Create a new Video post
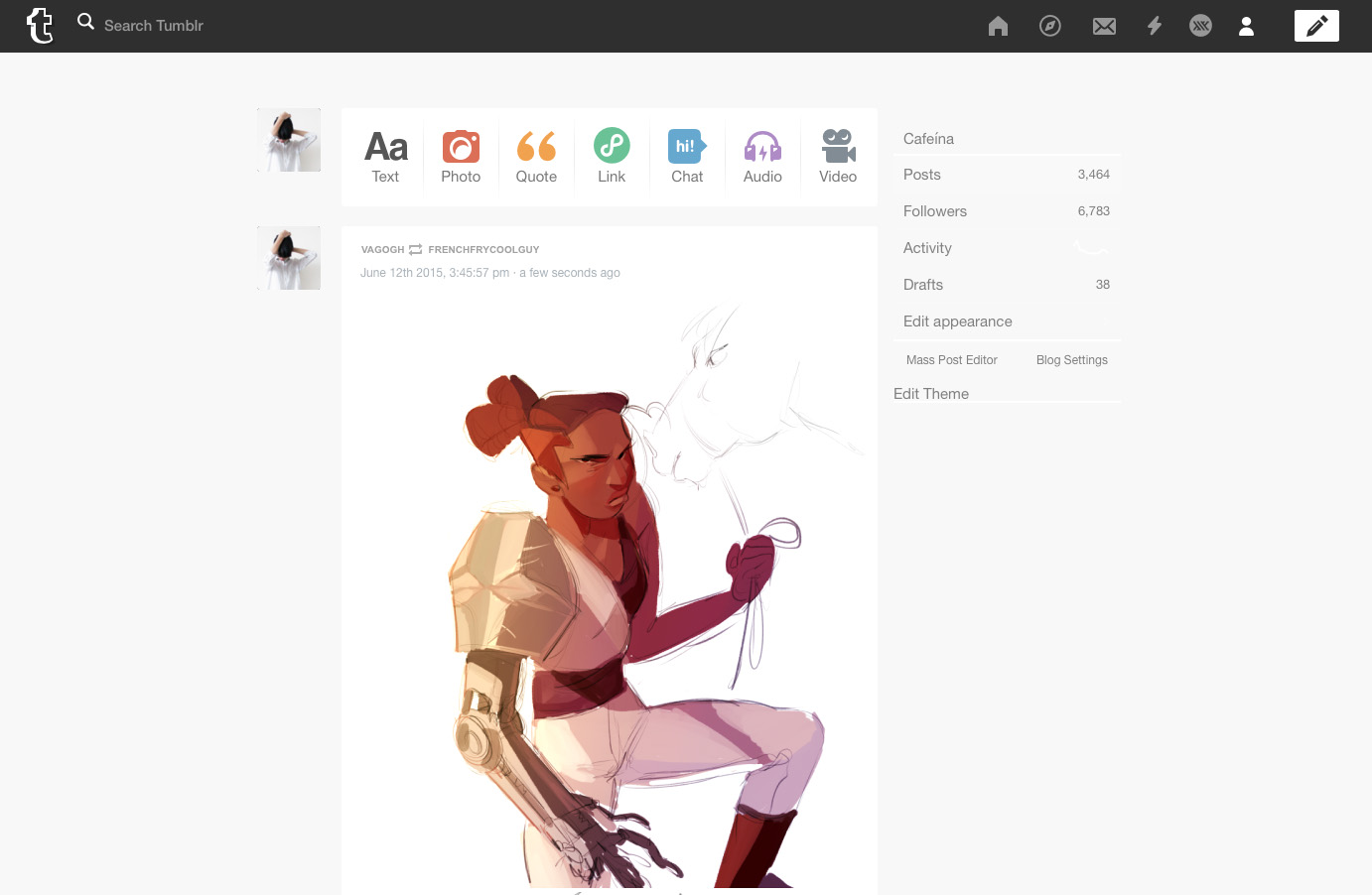The height and width of the screenshot is (895, 1372). pos(838,157)
